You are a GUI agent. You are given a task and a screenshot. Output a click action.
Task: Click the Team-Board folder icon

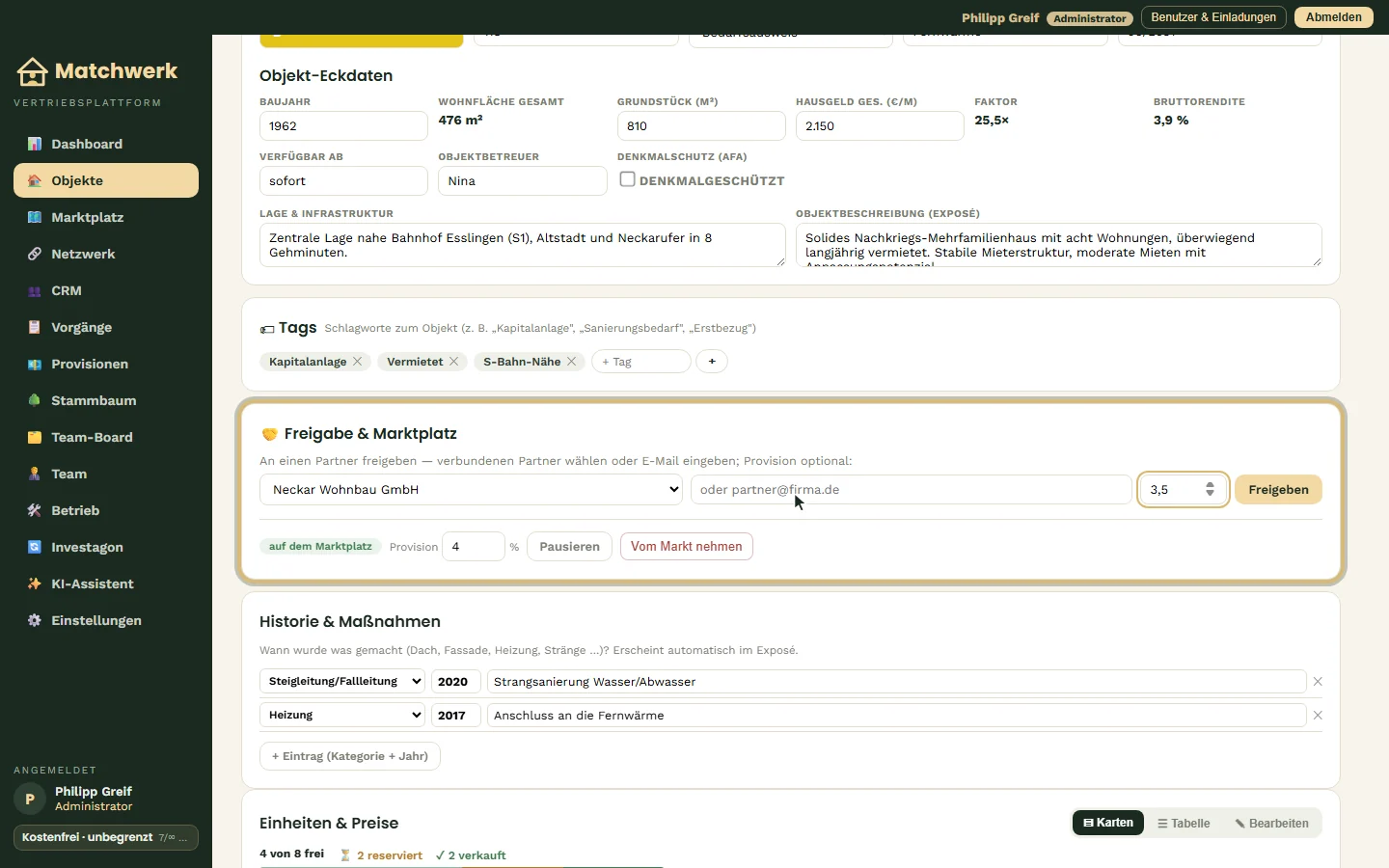tap(35, 437)
